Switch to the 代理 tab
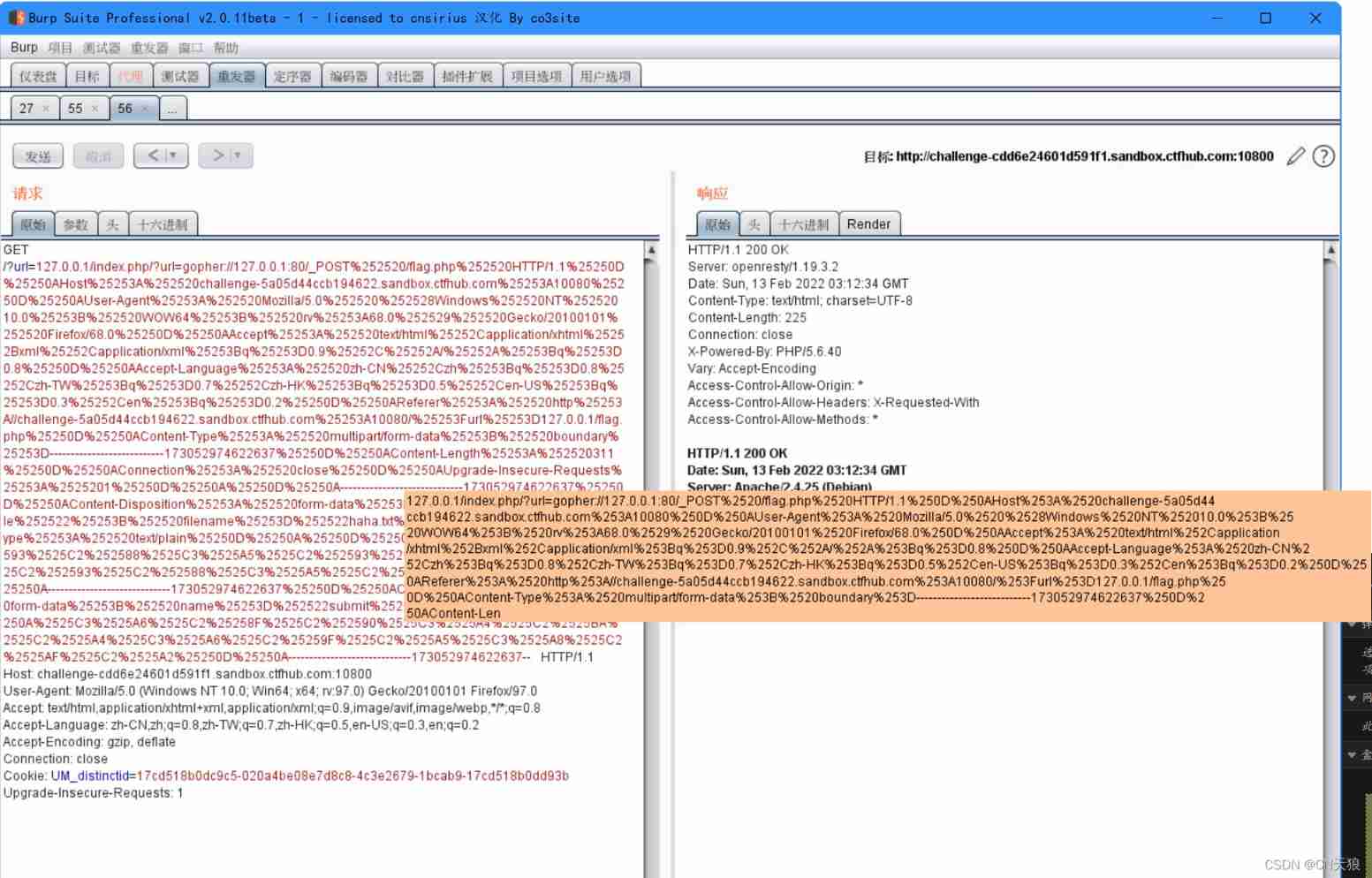Viewport: 1372px width, 878px height. [130, 76]
